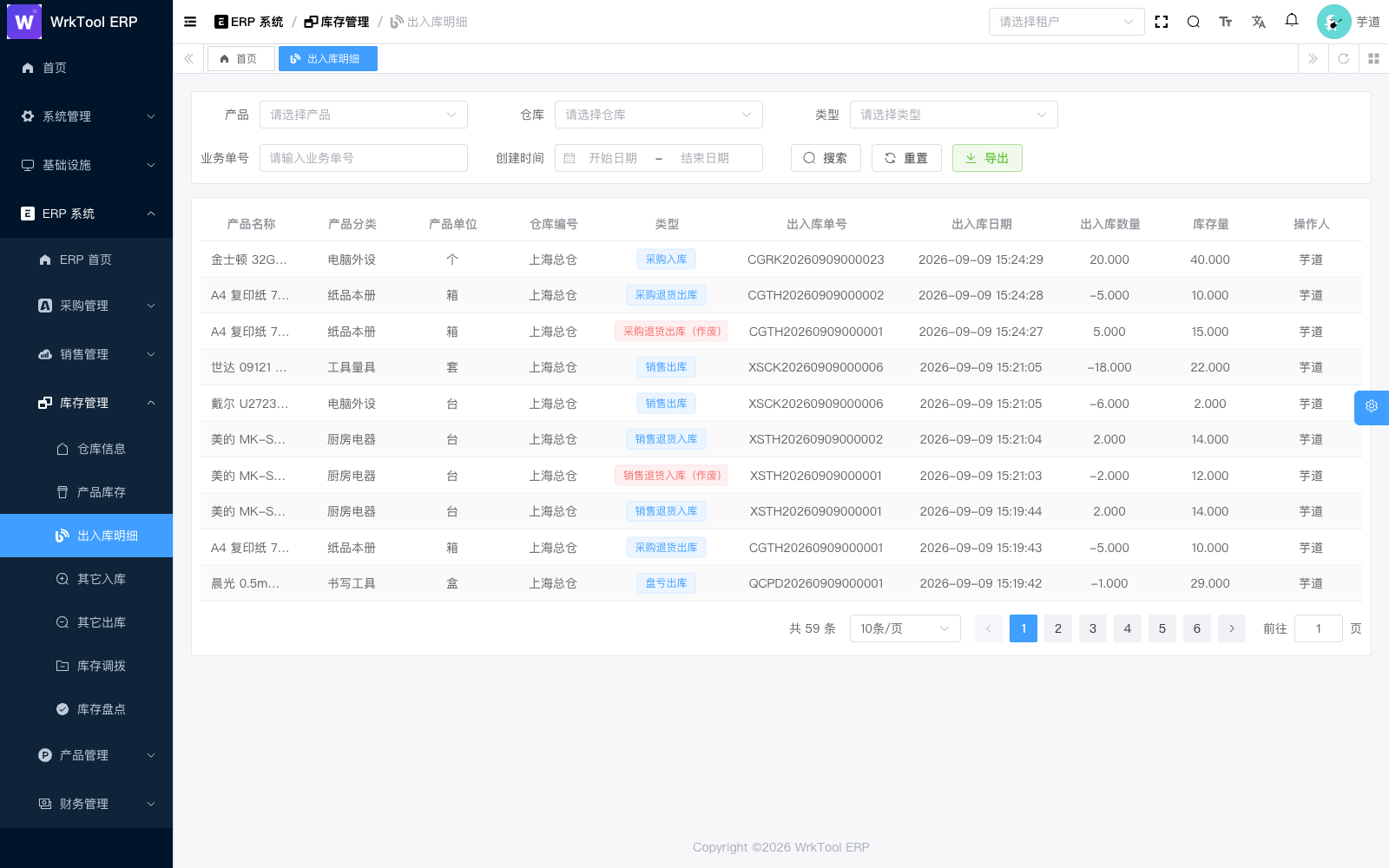Open 其它入库 in the sidebar
The height and width of the screenshot is (868, 1389).
(87, 579)
